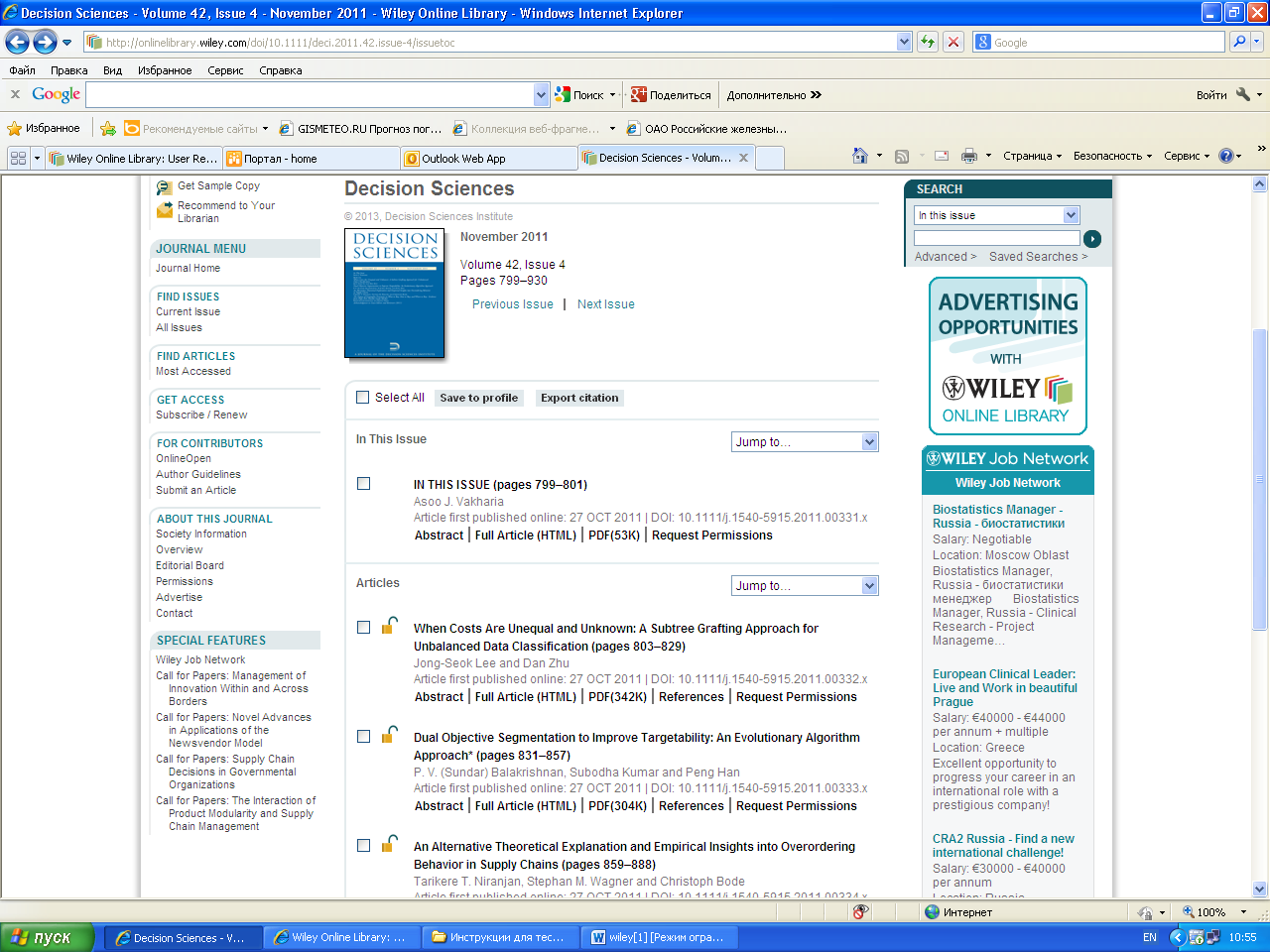Open the Избранное favorites star button
The height and width of the screenshot is (952, 1270).
pos(44,128)
